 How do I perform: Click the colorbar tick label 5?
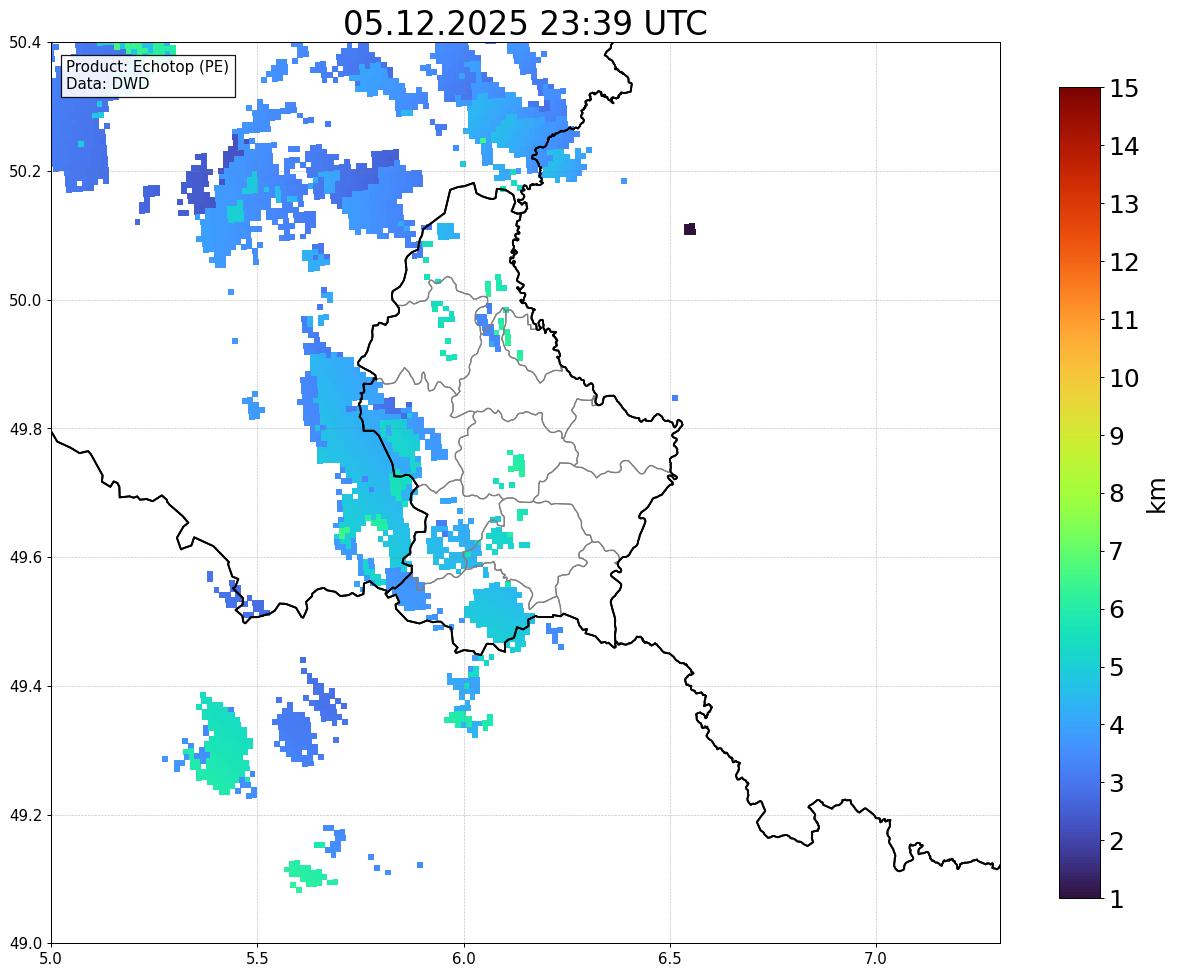1116,667
